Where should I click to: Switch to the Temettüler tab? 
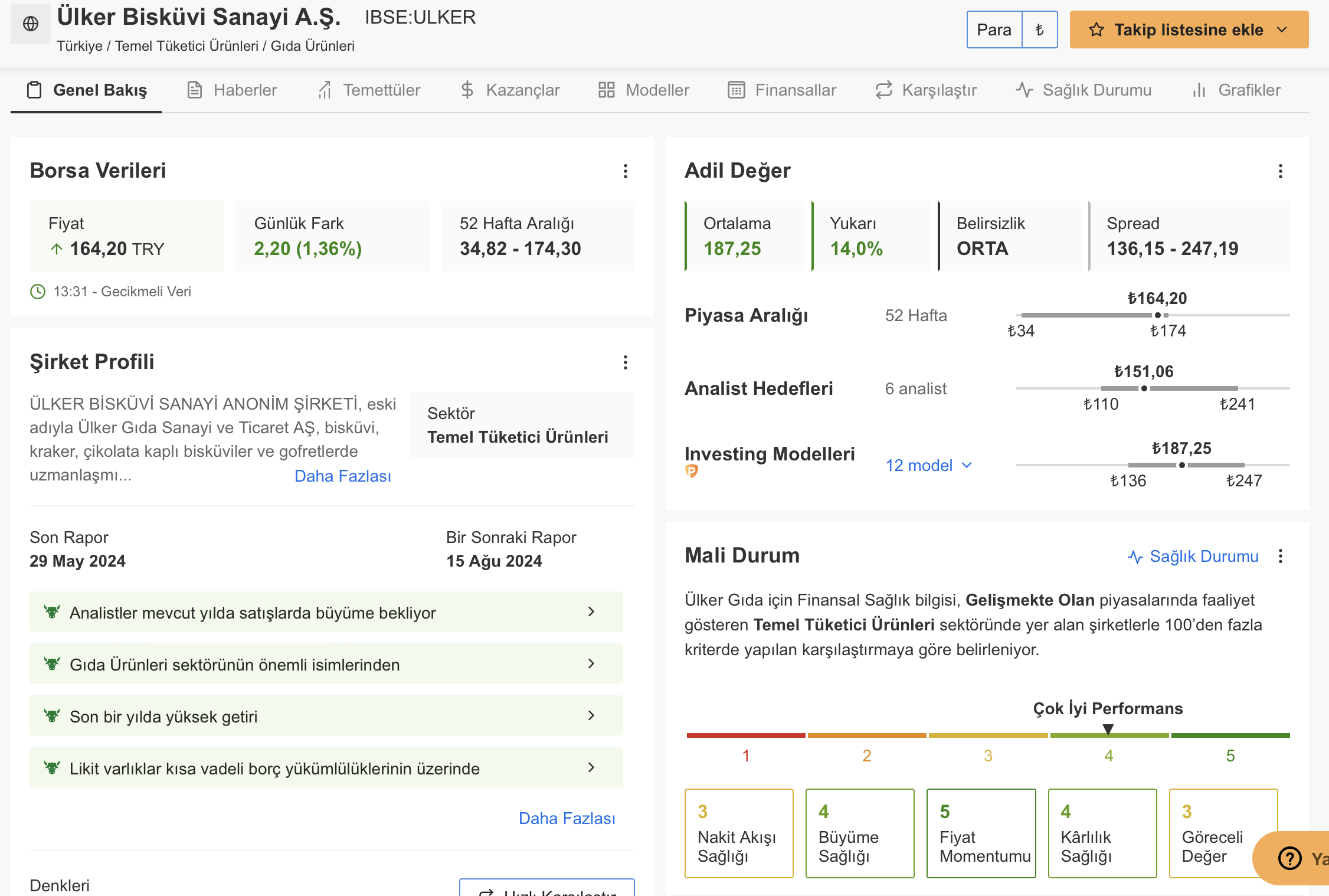369,90
